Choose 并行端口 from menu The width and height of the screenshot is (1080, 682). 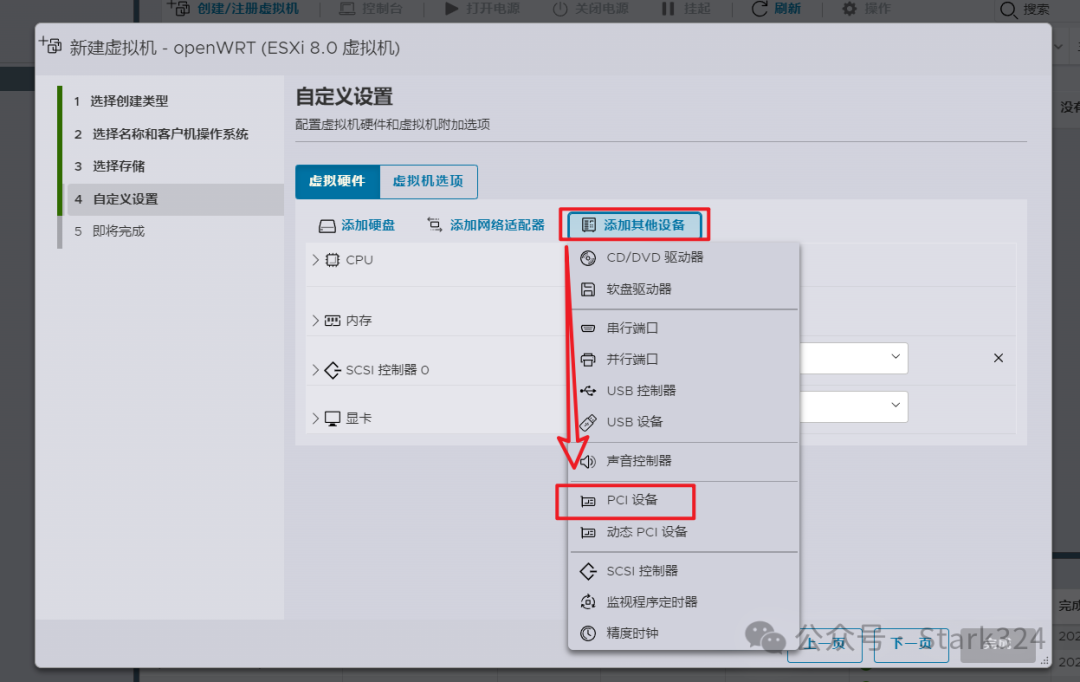click(685, 360)
